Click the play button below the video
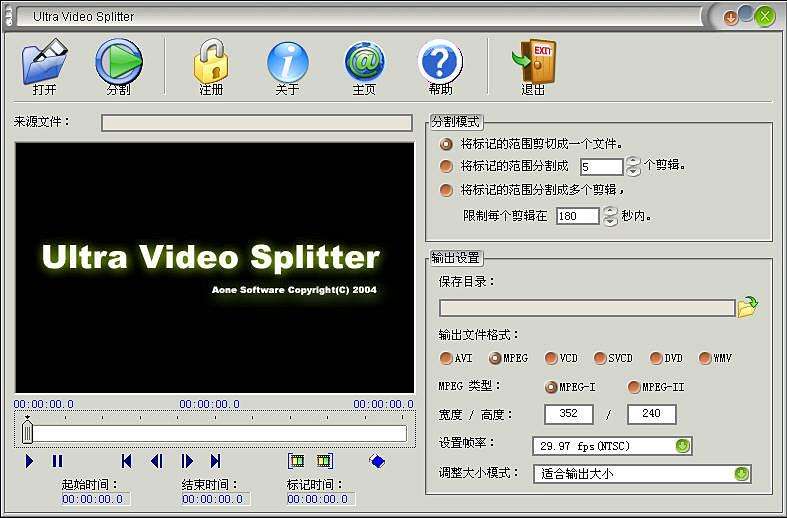 [x=29, y=461]
